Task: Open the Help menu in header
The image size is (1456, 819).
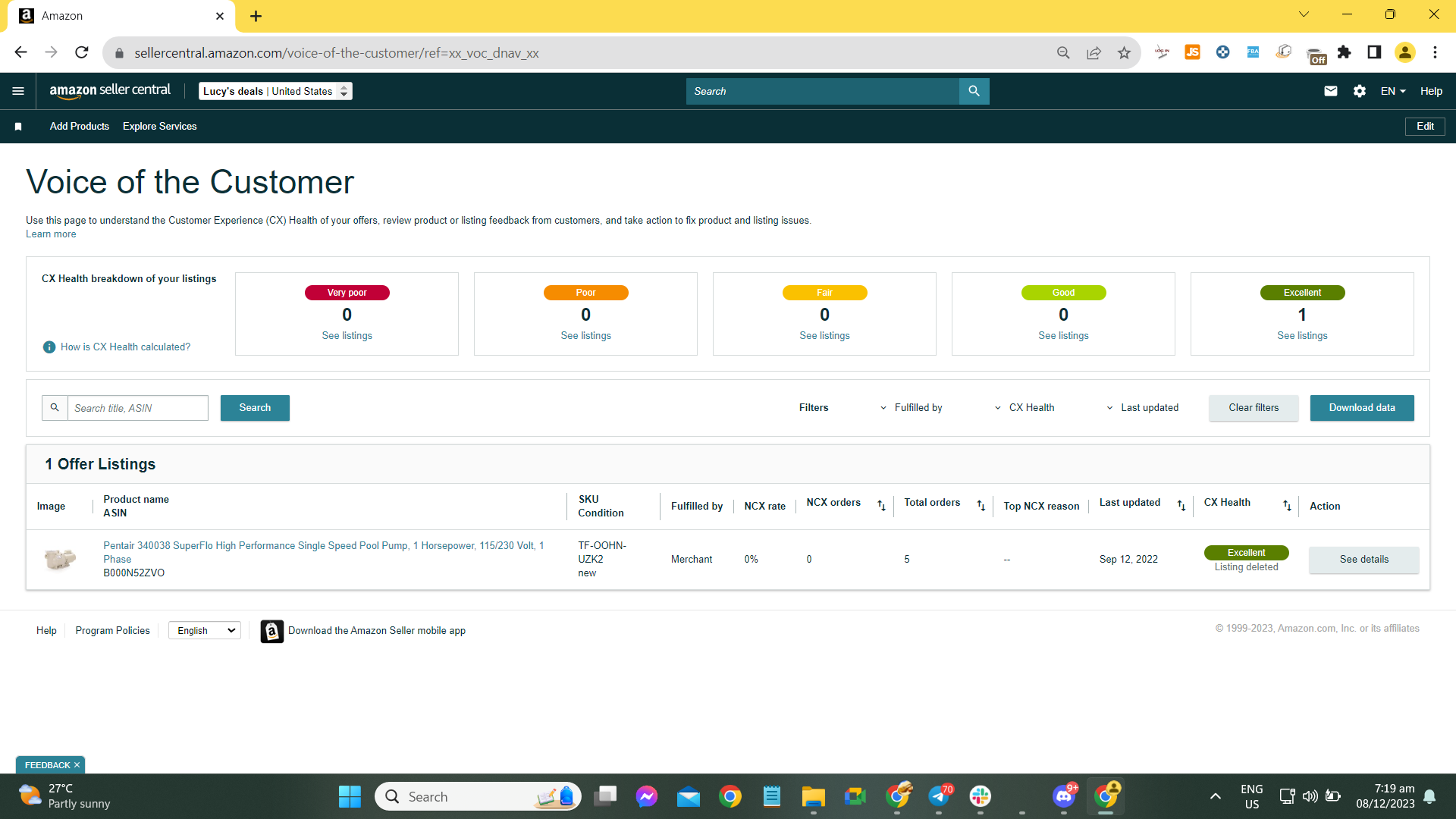Action: point(1431,91)
